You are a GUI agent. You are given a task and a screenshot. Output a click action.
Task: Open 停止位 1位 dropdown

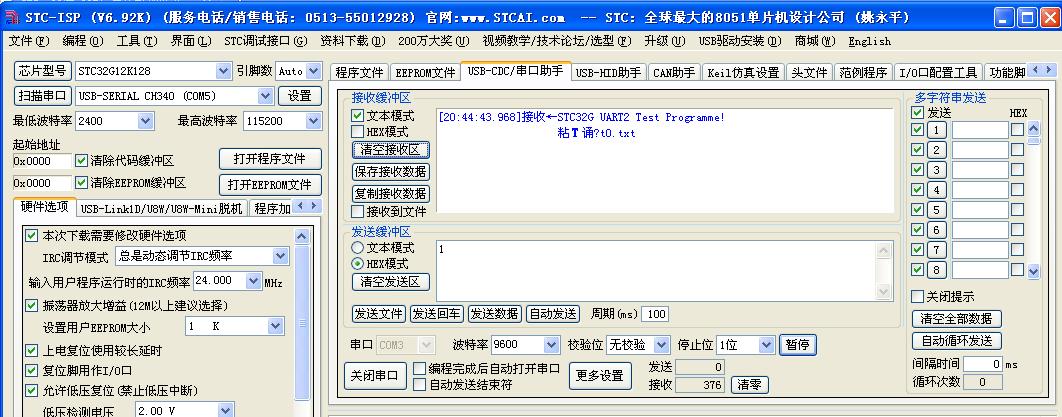[x=766, y=345]
